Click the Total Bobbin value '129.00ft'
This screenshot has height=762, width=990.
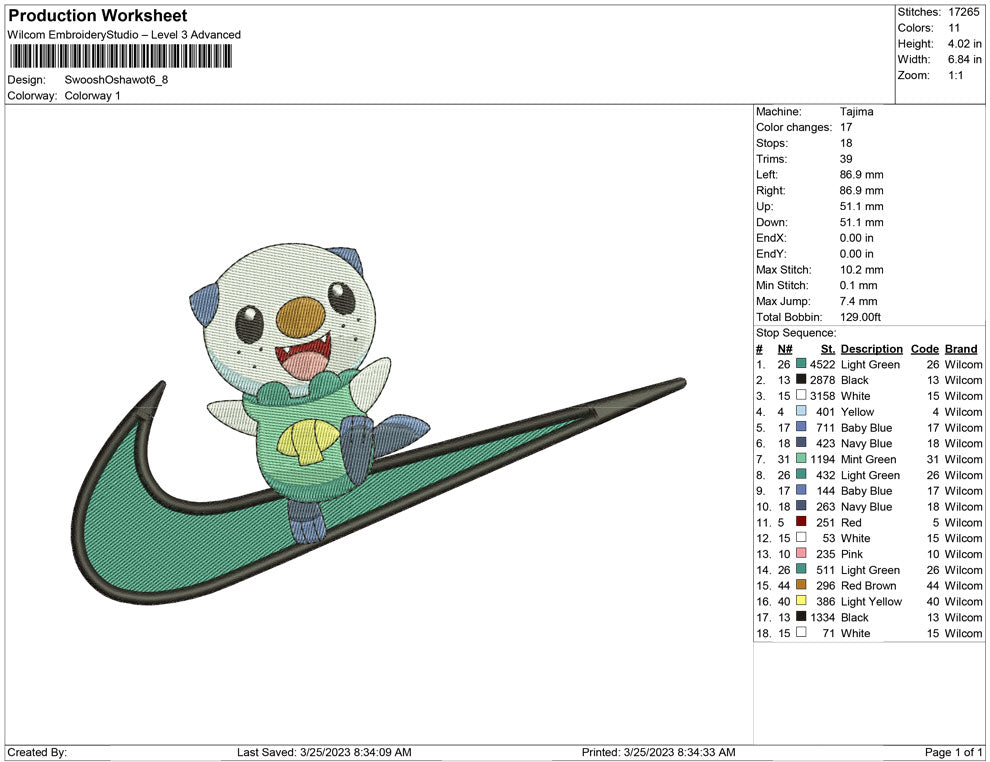pyautogui.click(x=860, y=317)
